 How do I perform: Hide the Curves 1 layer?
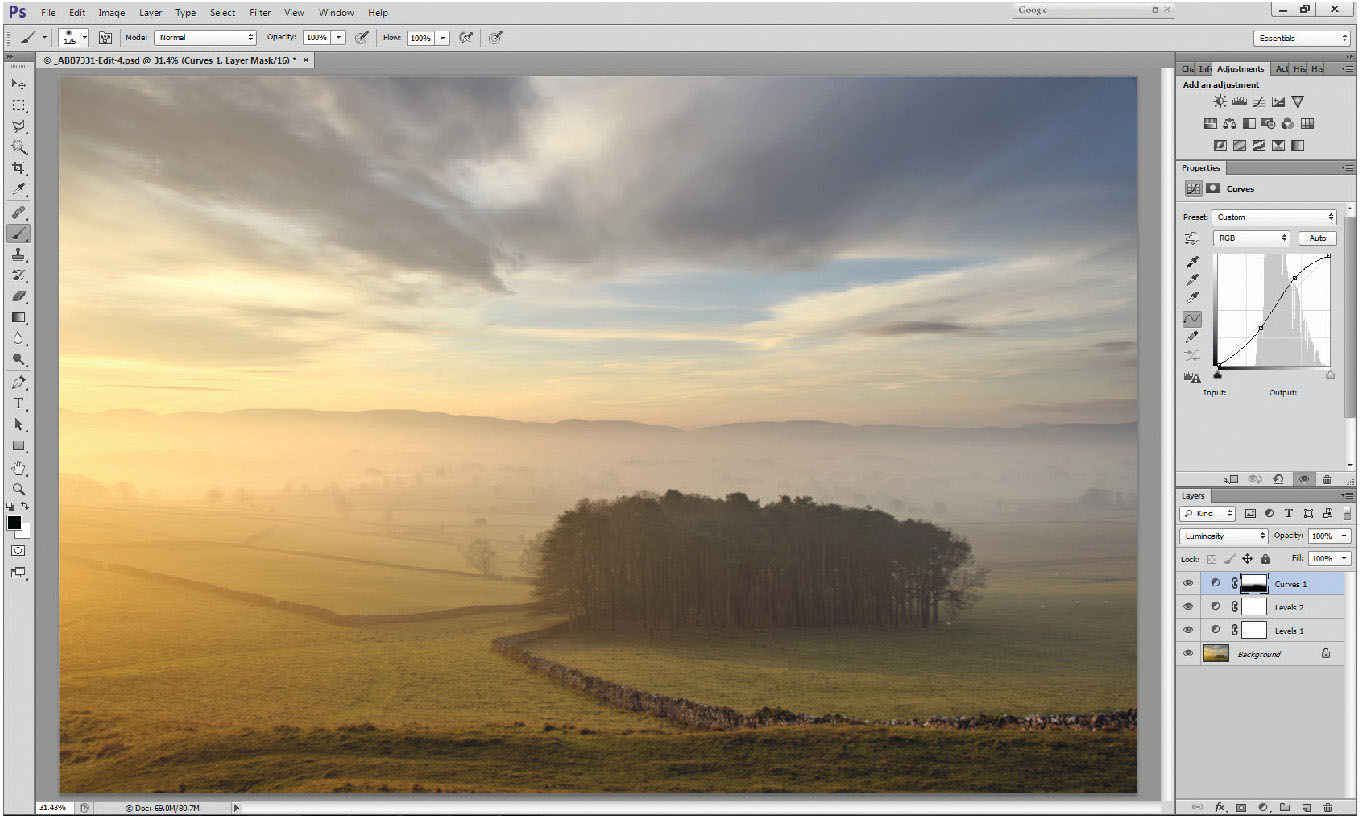[1188, 583]
